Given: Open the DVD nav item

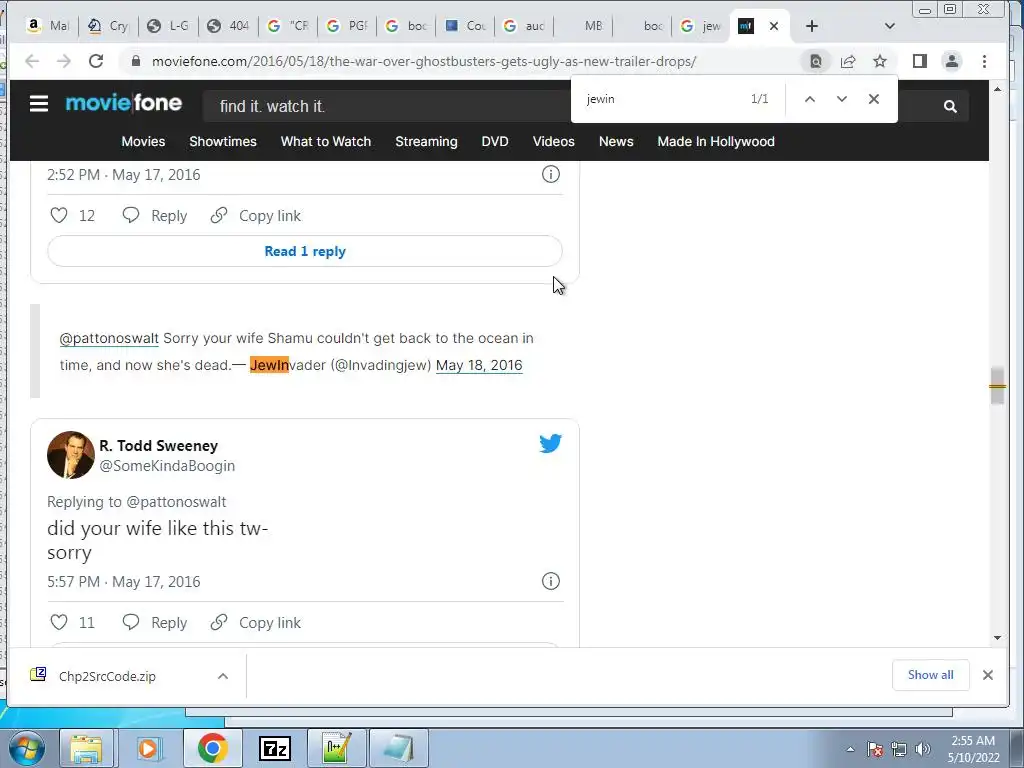Looking at the screenshot, I should (x=495, y=142).
